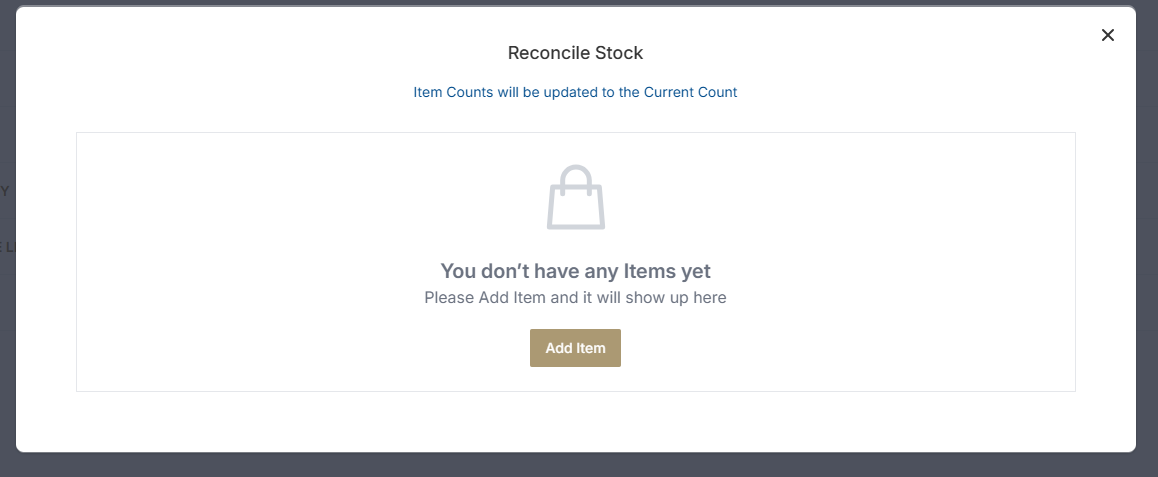Close the Reconcile Stock dialog with X
The image size is (1158, 477).
tap(1107, 35)
